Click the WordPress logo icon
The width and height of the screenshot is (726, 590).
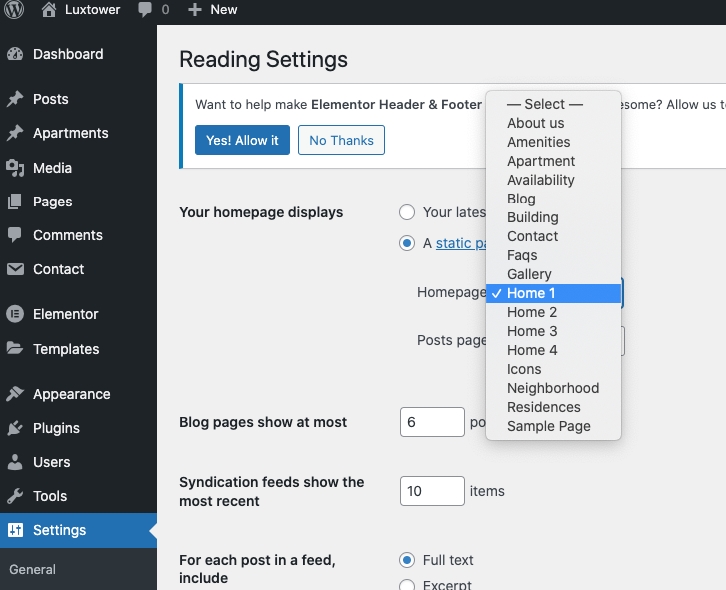click(x=15, y=10)
